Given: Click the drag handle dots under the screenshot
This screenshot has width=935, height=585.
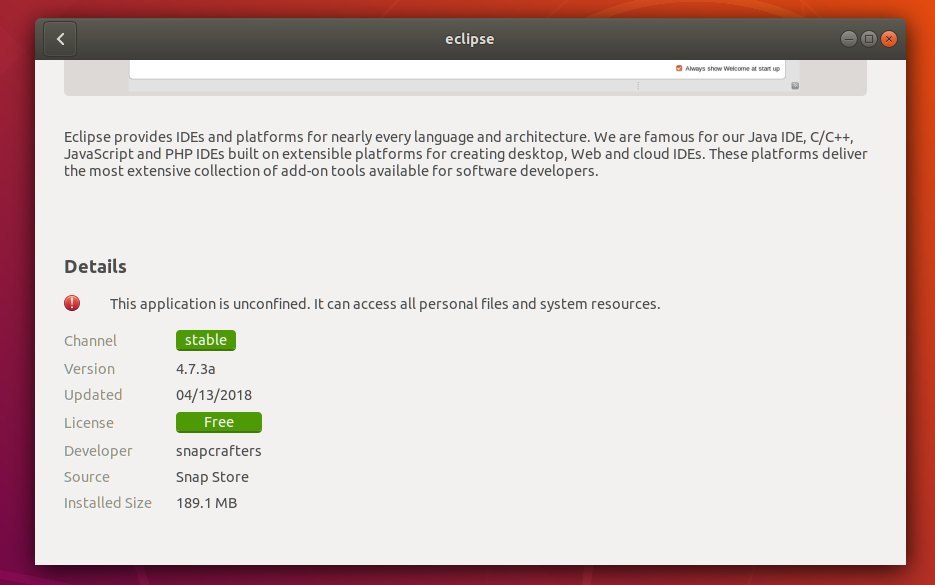Looking at the screenshot, I should tap(638, 87).
